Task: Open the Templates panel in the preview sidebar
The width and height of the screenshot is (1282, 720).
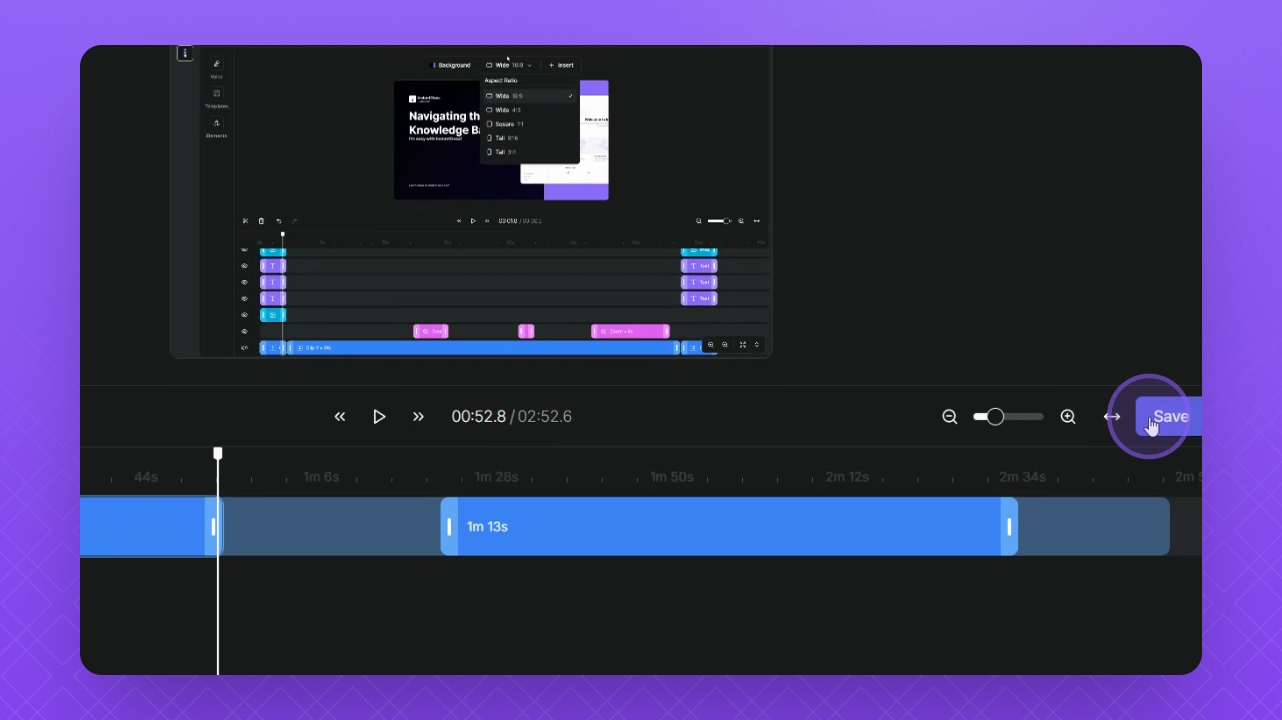Action: coord(217,98)
